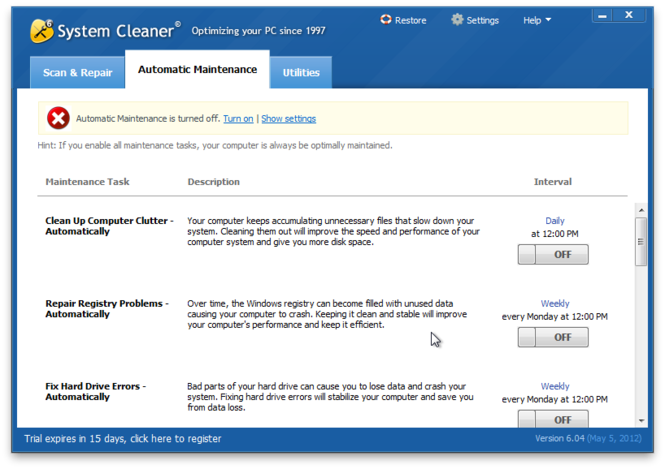This screenshot has width=665, height=469.
Task: Click the Turn on link
Action: tap(238, 119)
